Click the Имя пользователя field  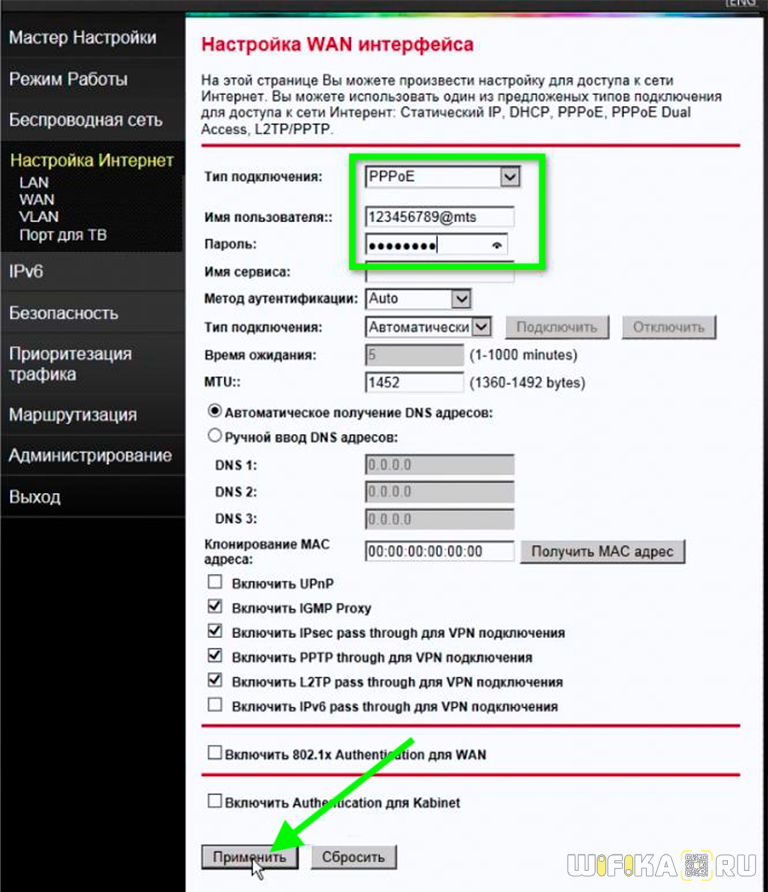tap(439, 217)
